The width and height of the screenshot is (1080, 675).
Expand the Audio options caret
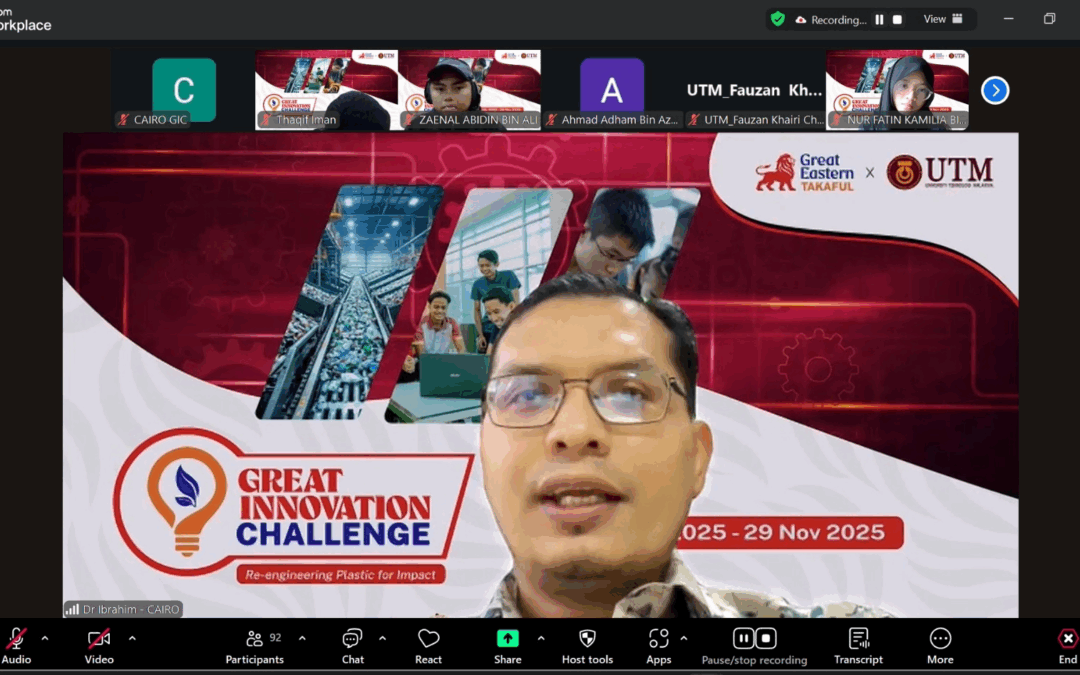(x=45, y=638)
